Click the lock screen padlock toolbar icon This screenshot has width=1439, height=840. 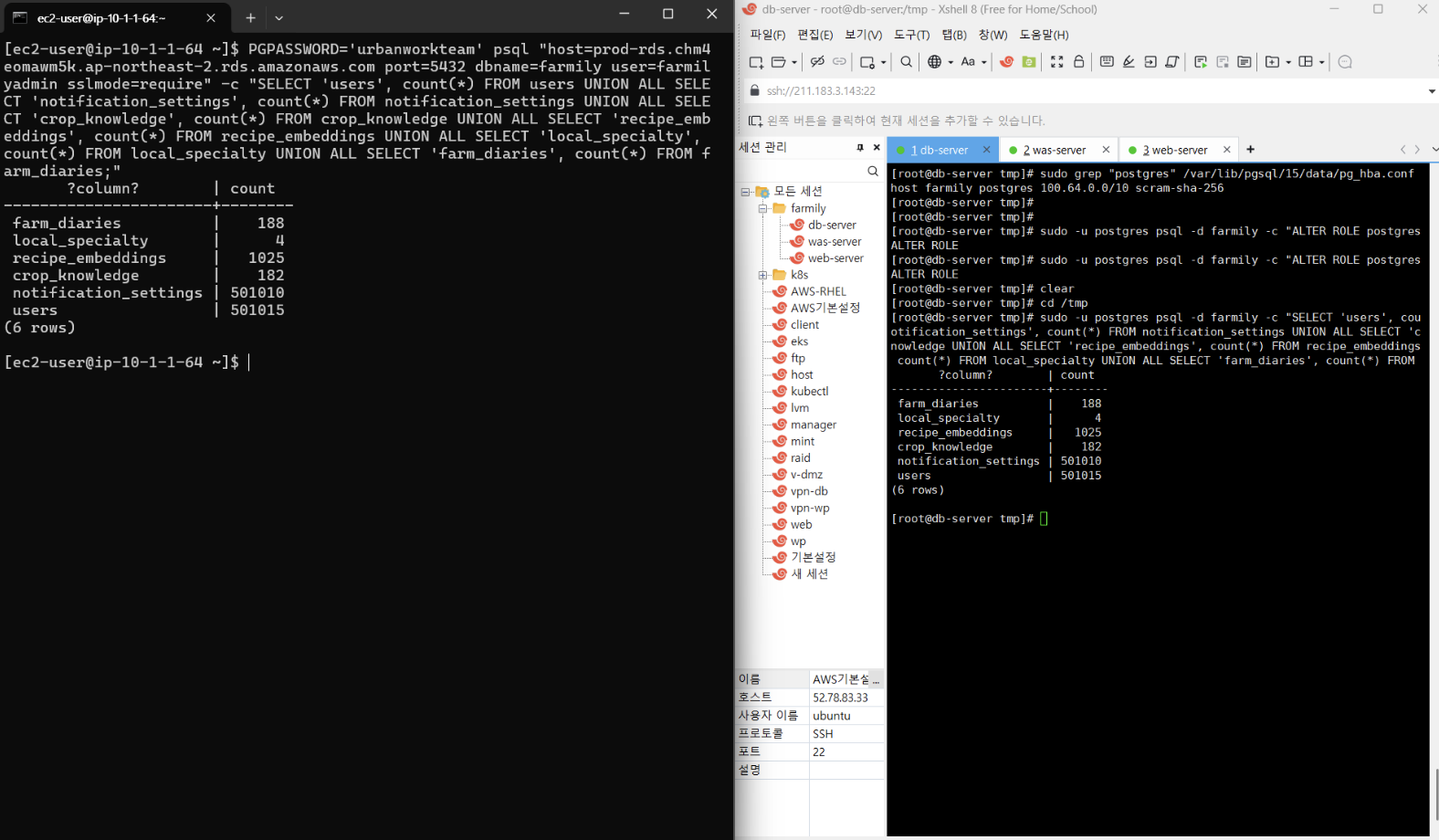point(1078,62)
